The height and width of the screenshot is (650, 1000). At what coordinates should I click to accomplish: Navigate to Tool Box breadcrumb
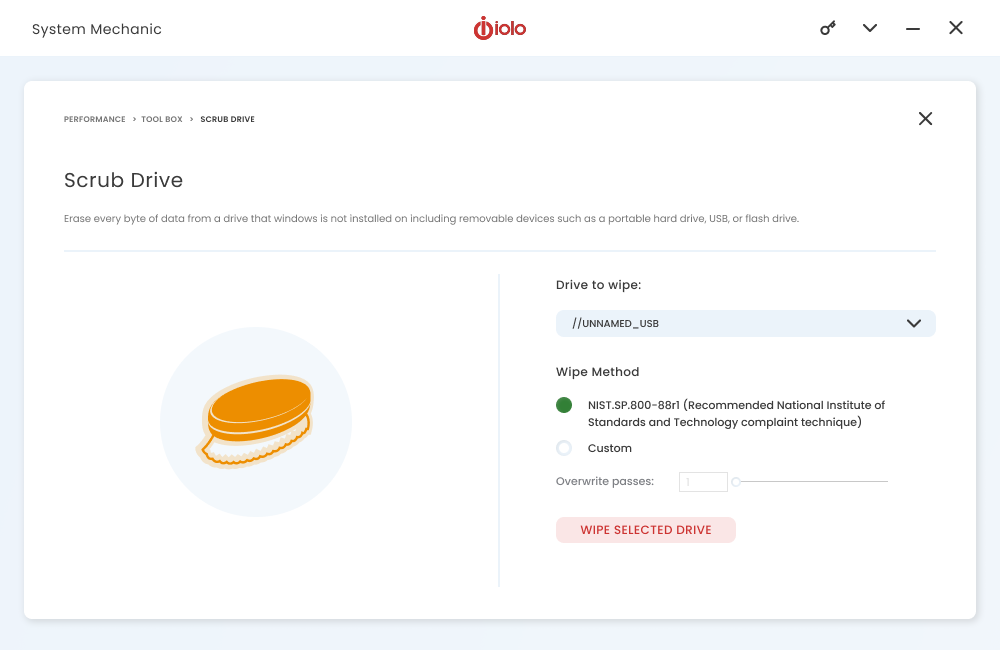[161, 119]
